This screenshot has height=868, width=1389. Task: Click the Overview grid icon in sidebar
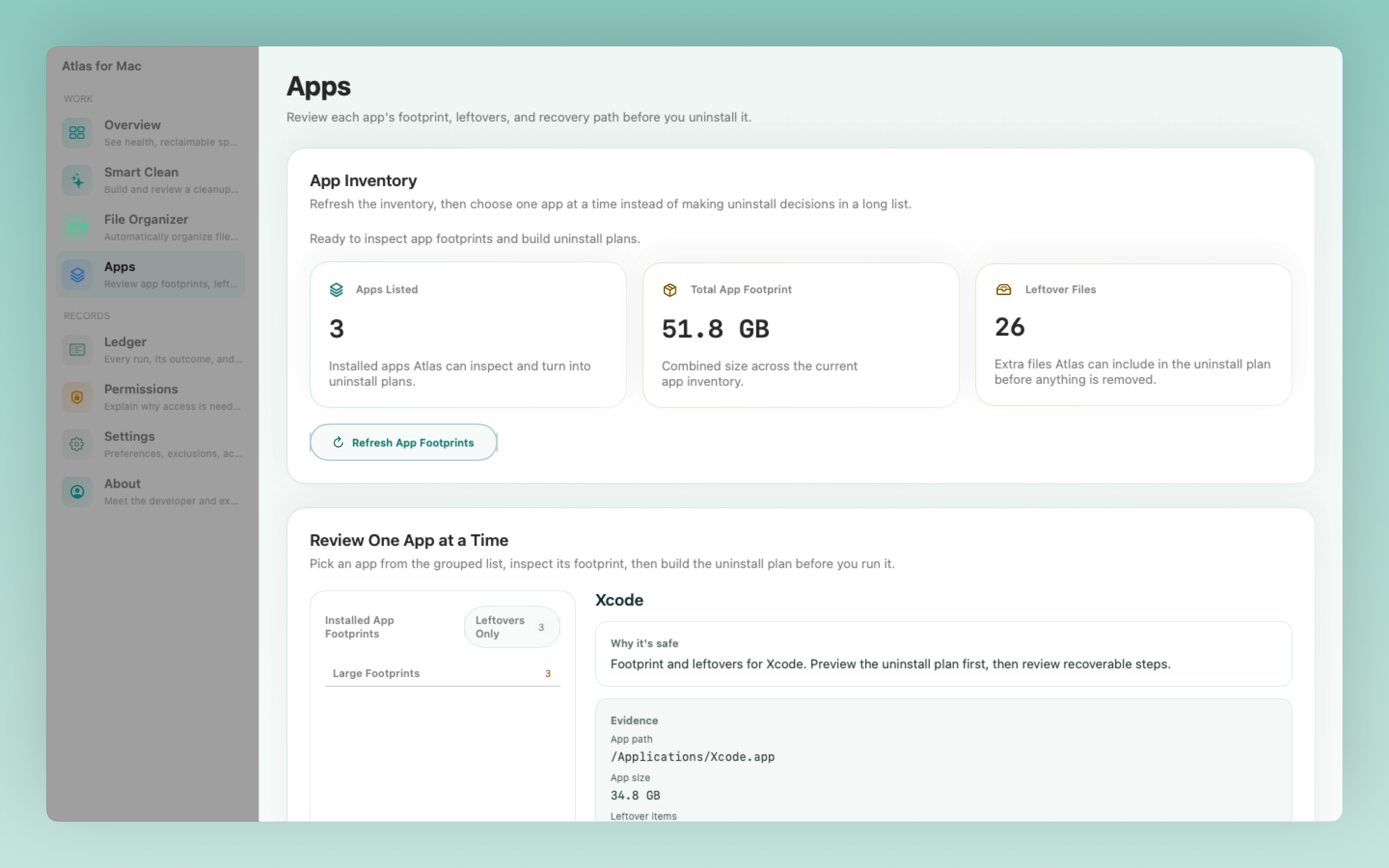click(x=77, y=133)
